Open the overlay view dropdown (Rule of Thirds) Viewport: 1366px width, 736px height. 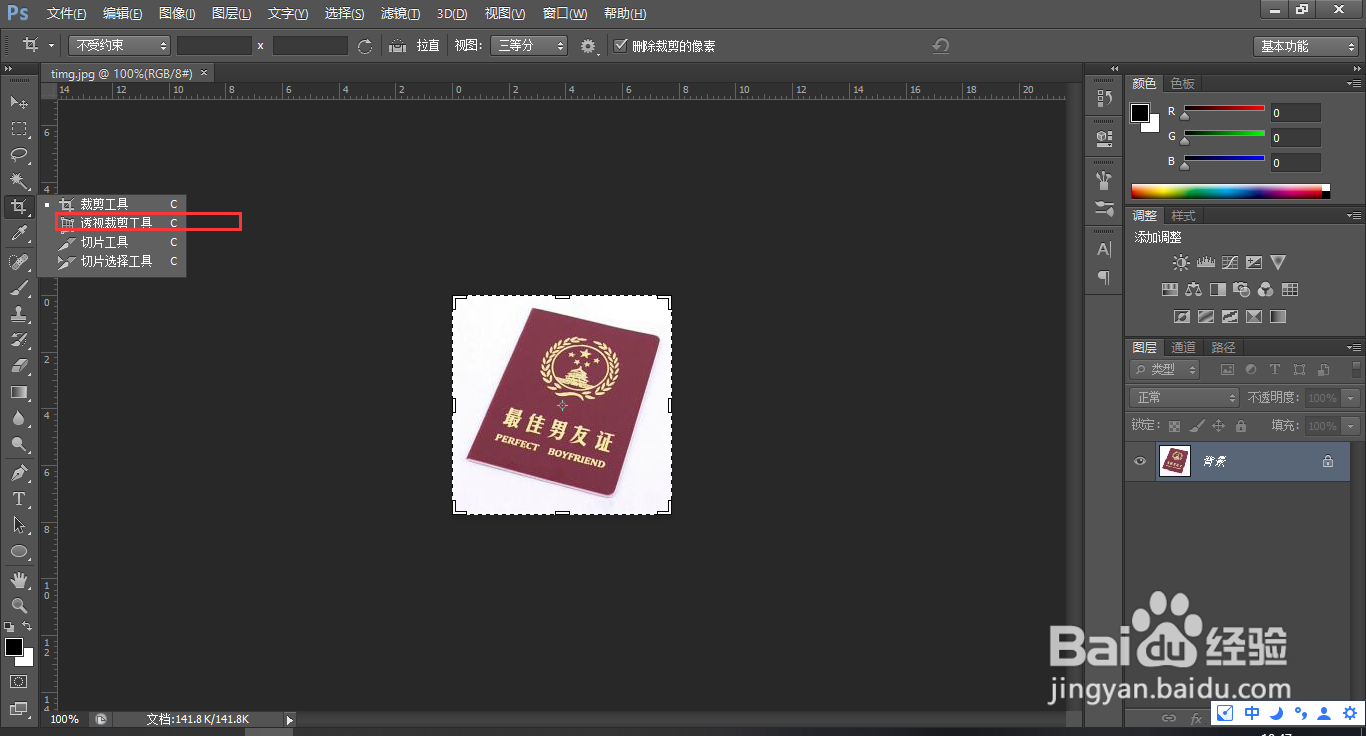pyautogui.click(x=529, y=46)
